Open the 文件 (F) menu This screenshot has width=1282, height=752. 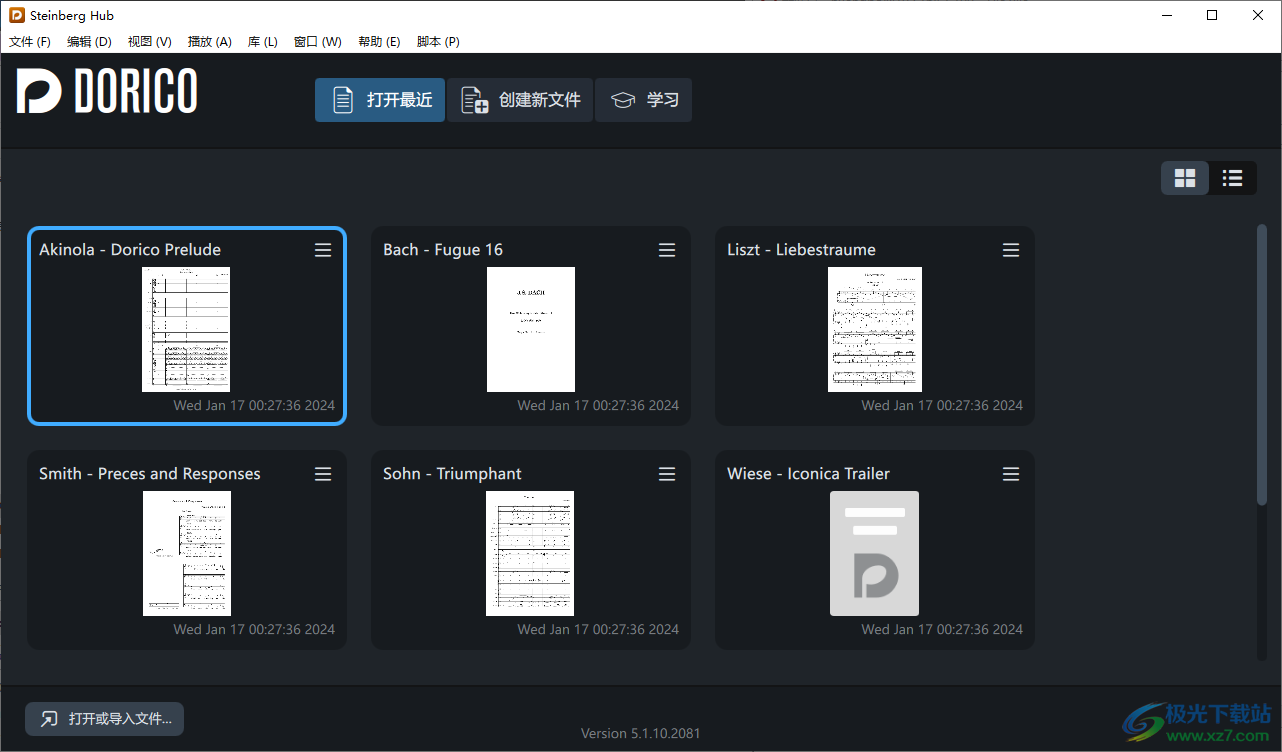click(x=30, y=42)
